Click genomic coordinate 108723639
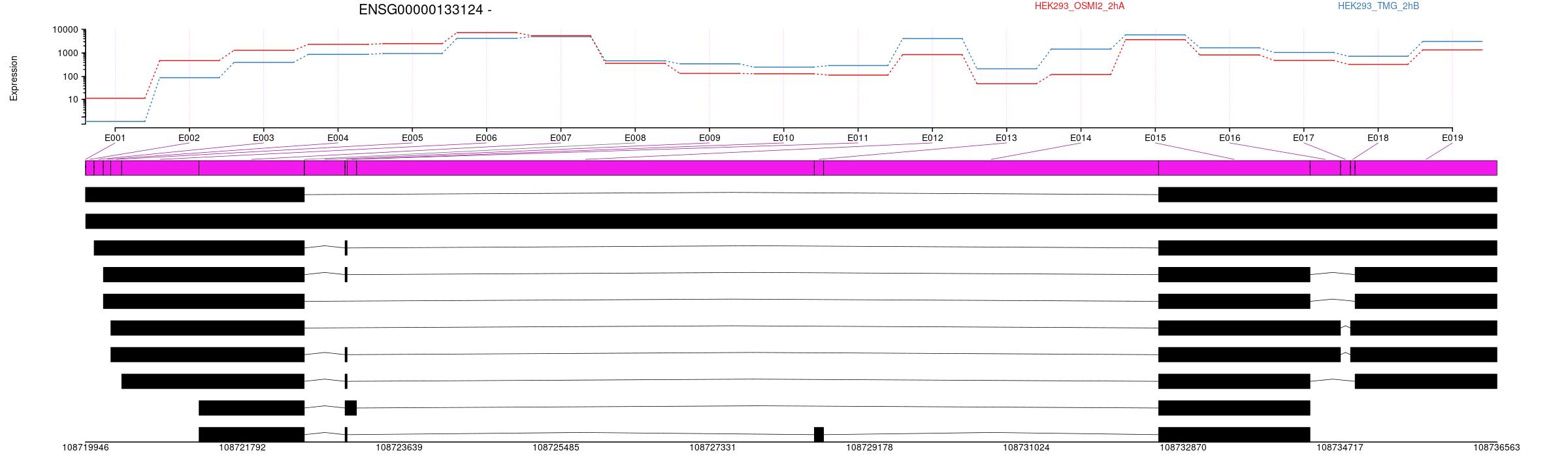Viewport: 1568px width, 457px height. (x=399, y=448)
